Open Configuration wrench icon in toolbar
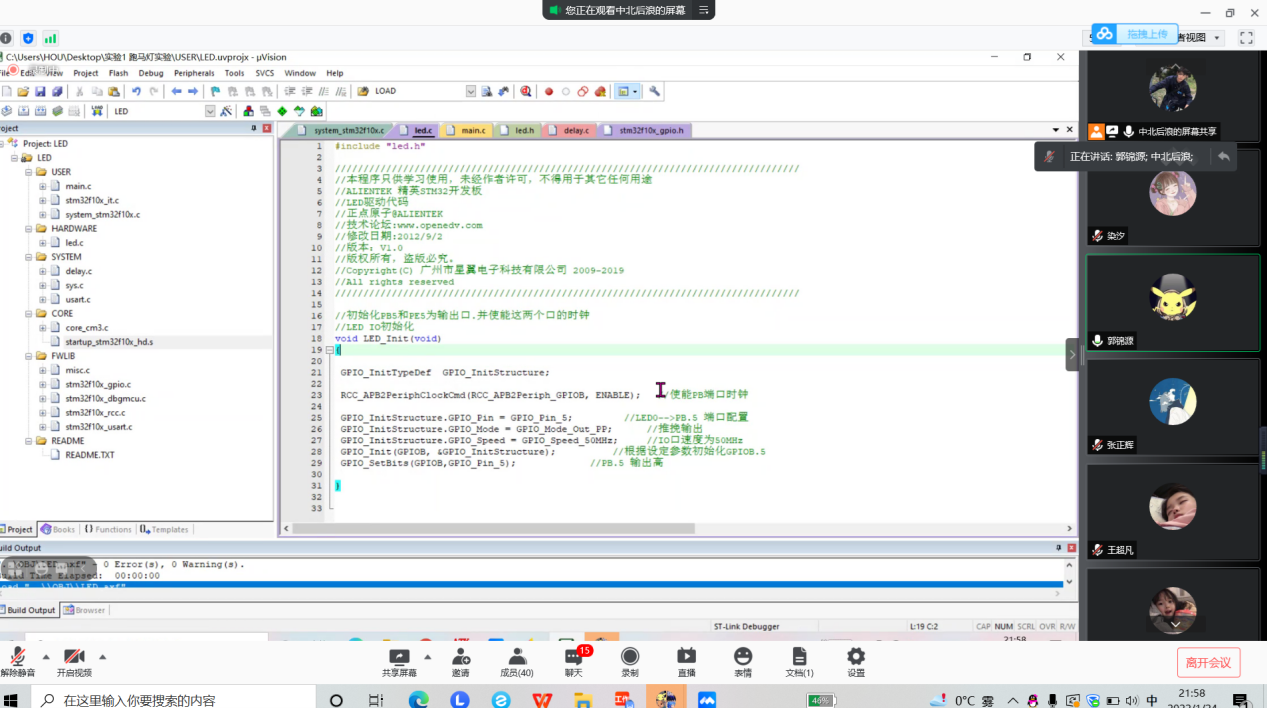The height and width of the screenshot is (708, 1267). (x=655, y=91)
